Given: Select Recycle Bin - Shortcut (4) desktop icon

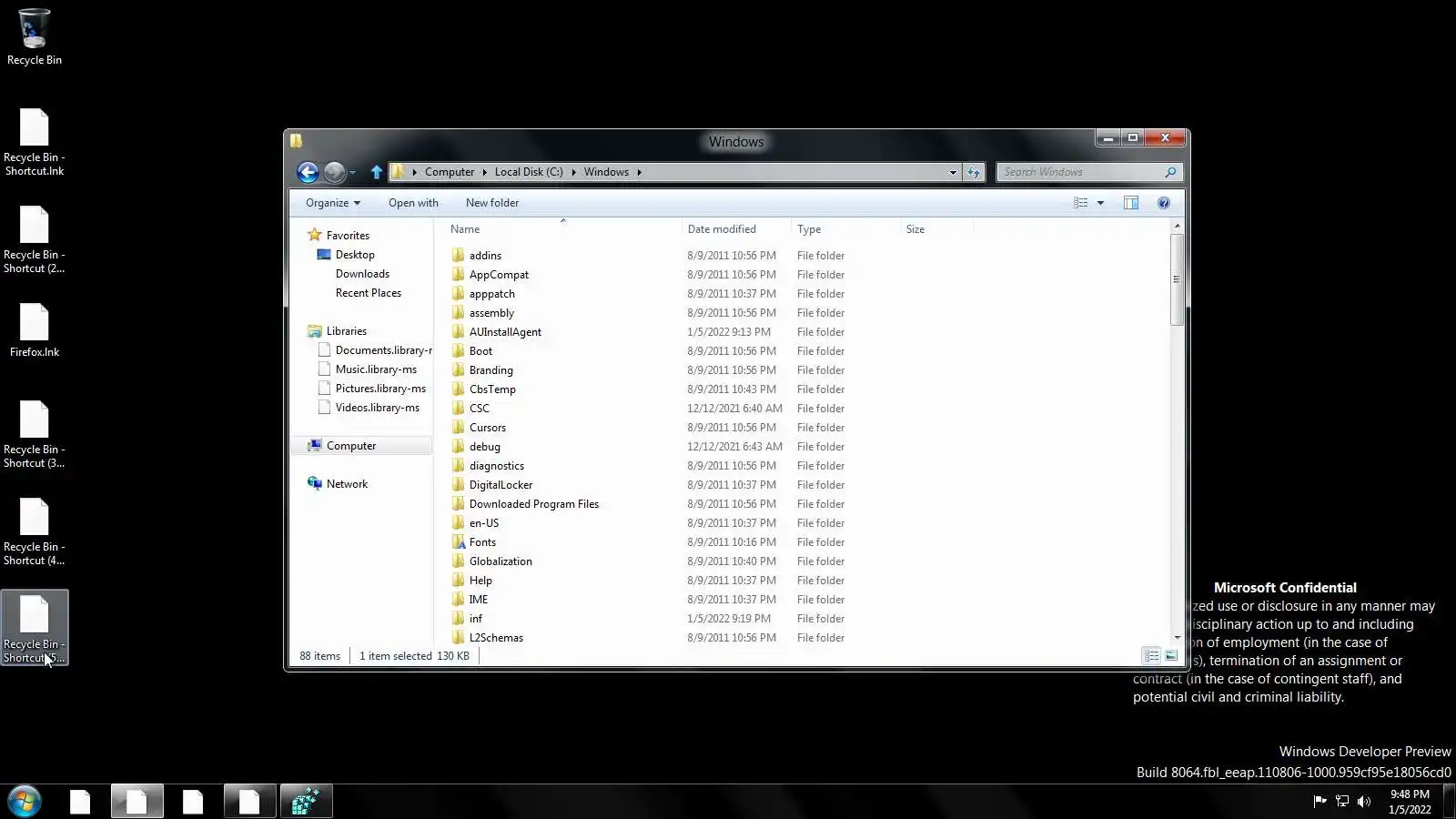Looking at the screenshot, I should coord(35,531).
